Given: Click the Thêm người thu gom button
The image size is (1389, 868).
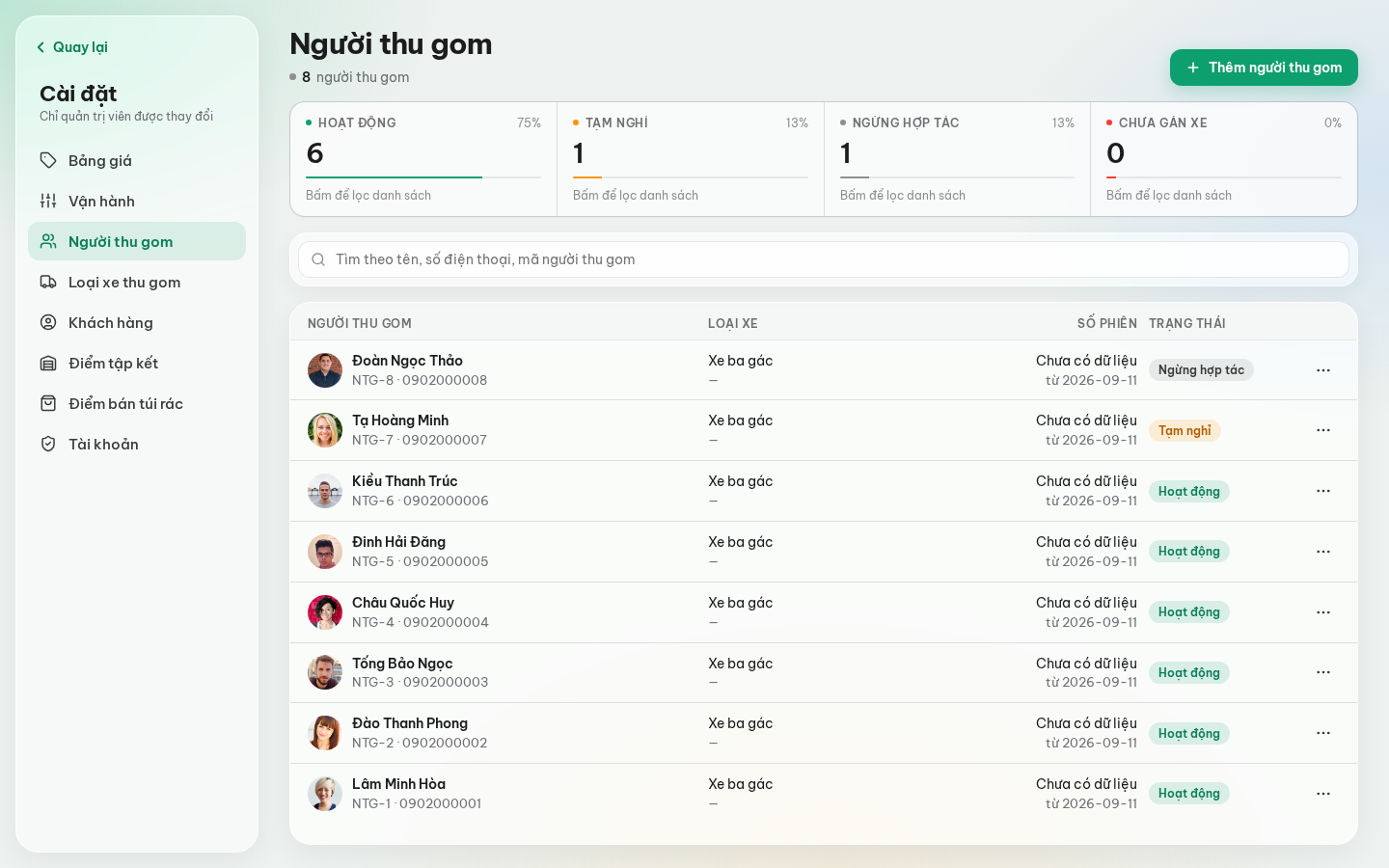Looking at the screenshot, I should 1264,68.
